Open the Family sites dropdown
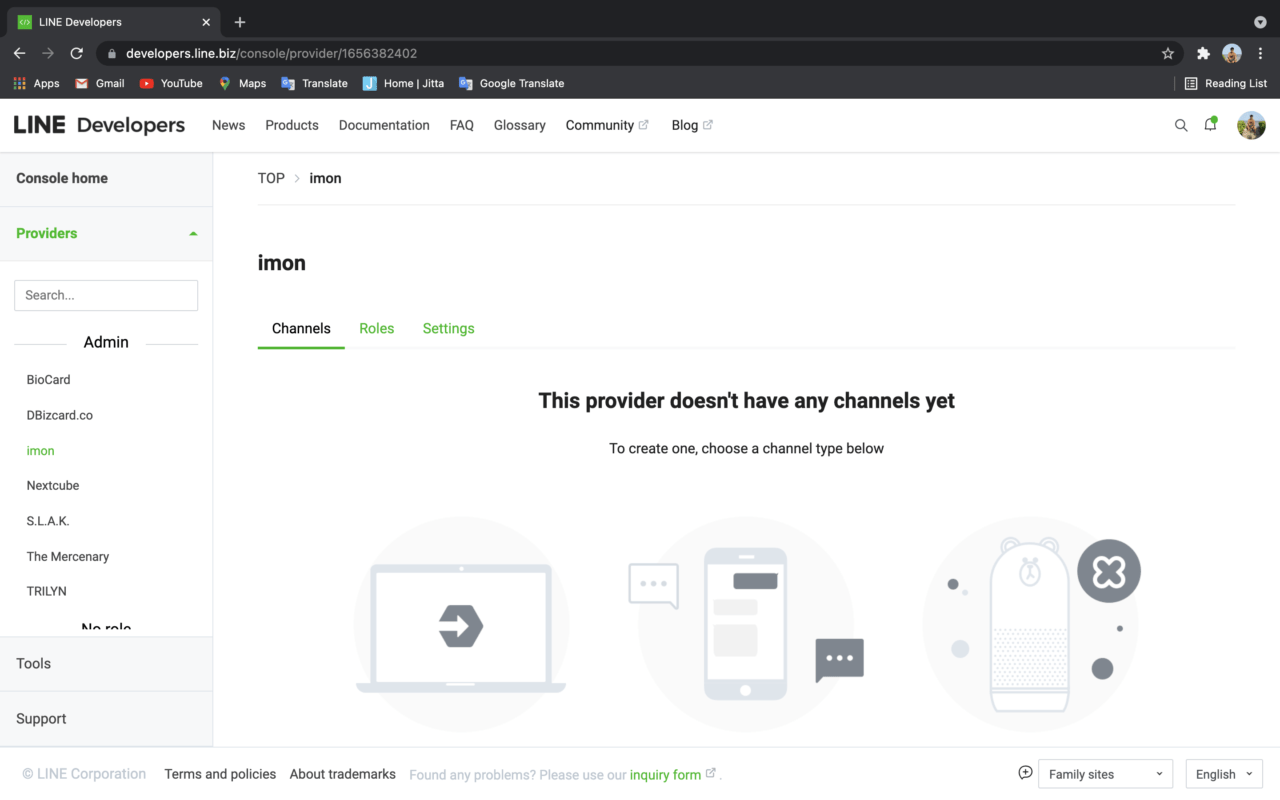1280x800 pixels. [1105, 774]
